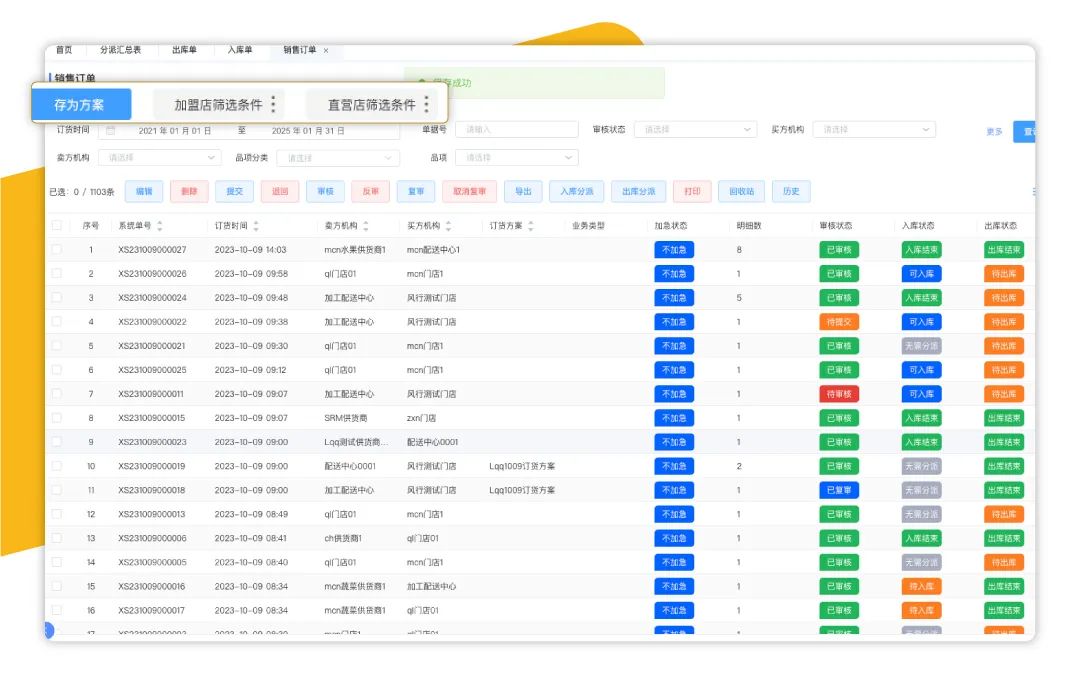Check the box for order XS231009000027
The width and height of the screenshot is (1080, 692).
[x=57, y=250]
